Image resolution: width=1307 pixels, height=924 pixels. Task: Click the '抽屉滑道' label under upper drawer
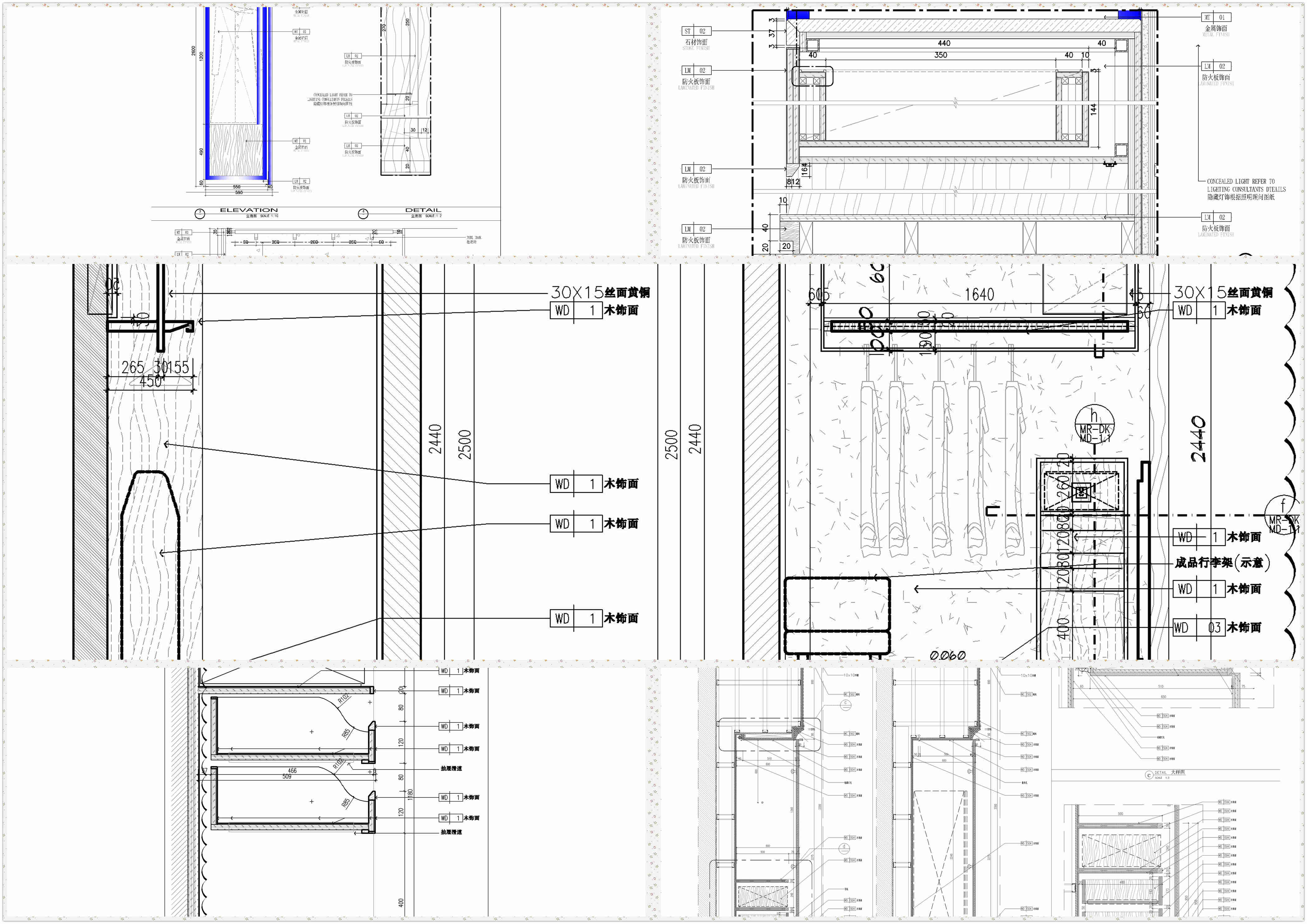(451, 769)
